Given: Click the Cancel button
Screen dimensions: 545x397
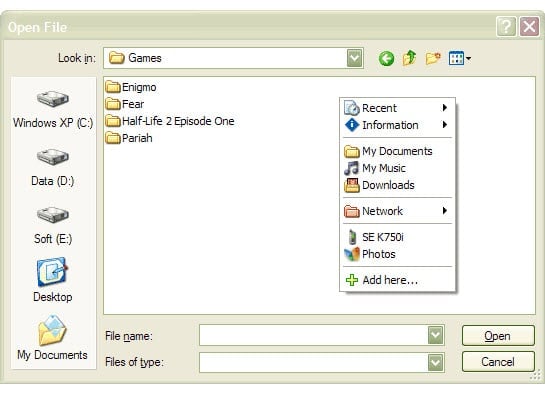Looking at the screenshot, I should point(498,362).
